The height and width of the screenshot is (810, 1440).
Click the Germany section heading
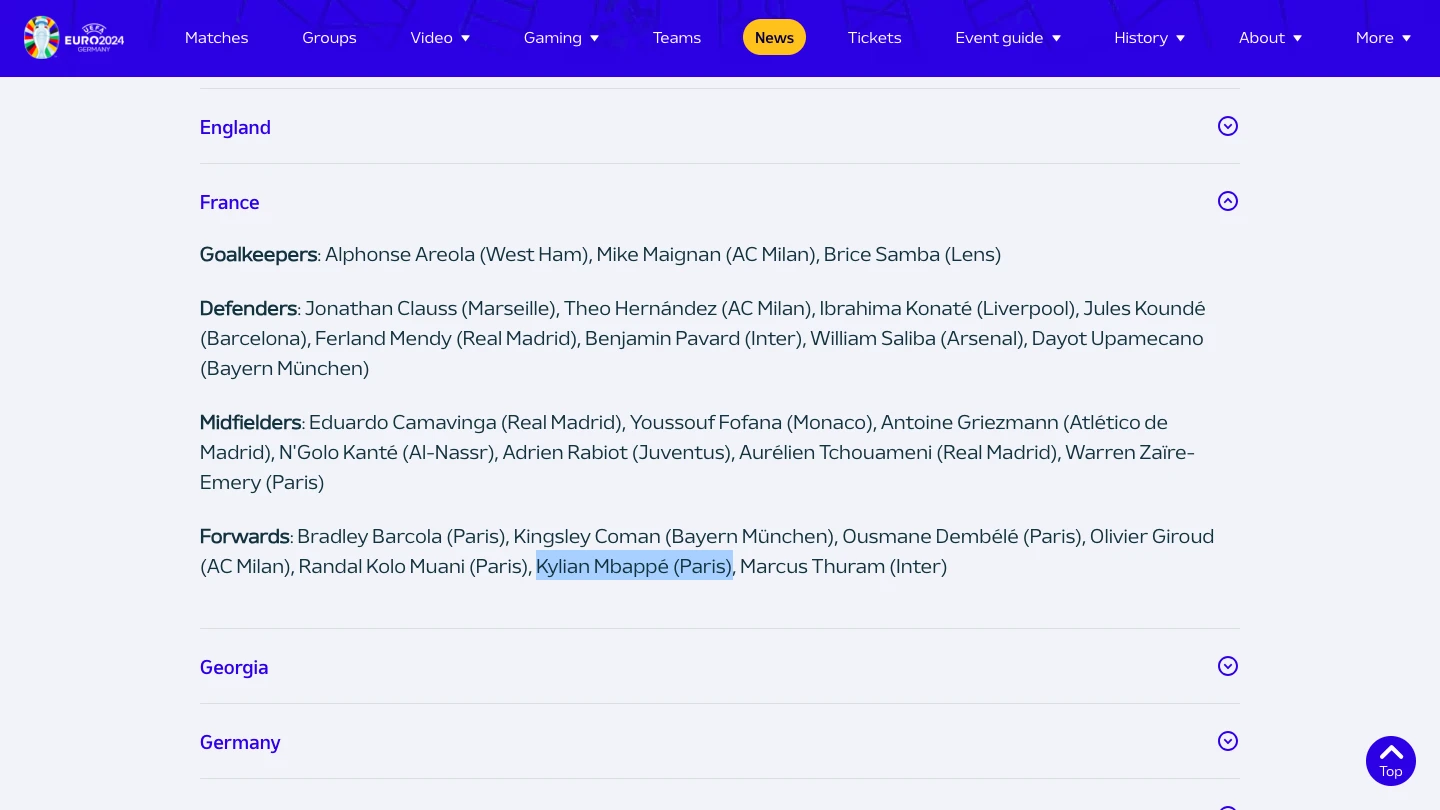tap(240, 742)
